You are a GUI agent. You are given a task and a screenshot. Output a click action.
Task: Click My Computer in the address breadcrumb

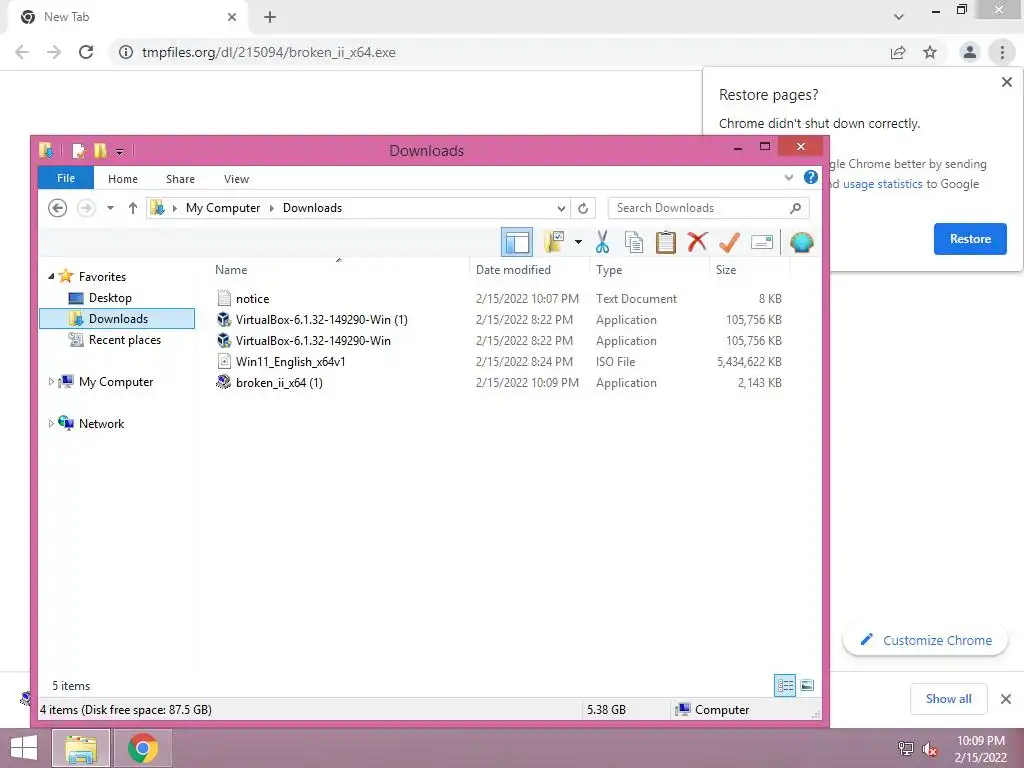(x=223, y=208)
